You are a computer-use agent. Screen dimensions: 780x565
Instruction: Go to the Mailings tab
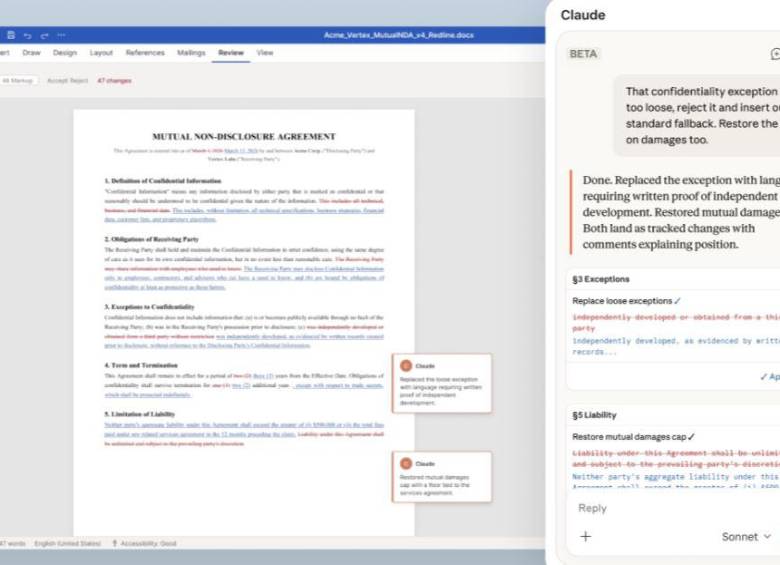191,53
